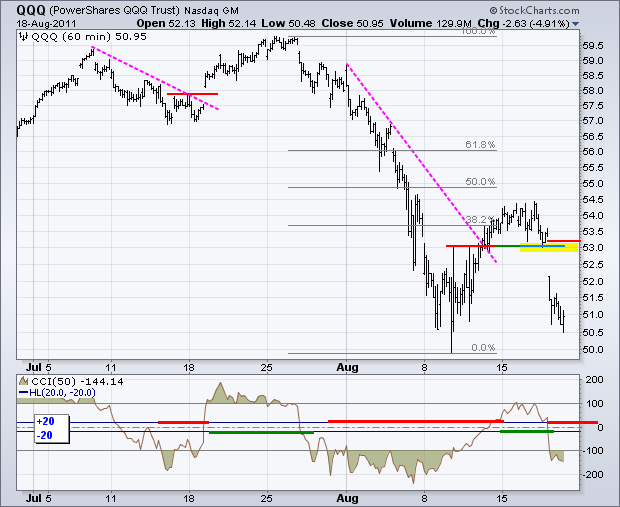Click the 38.2% Fibonacci retracement label
620x507 pixels.
tap(480, 219)
